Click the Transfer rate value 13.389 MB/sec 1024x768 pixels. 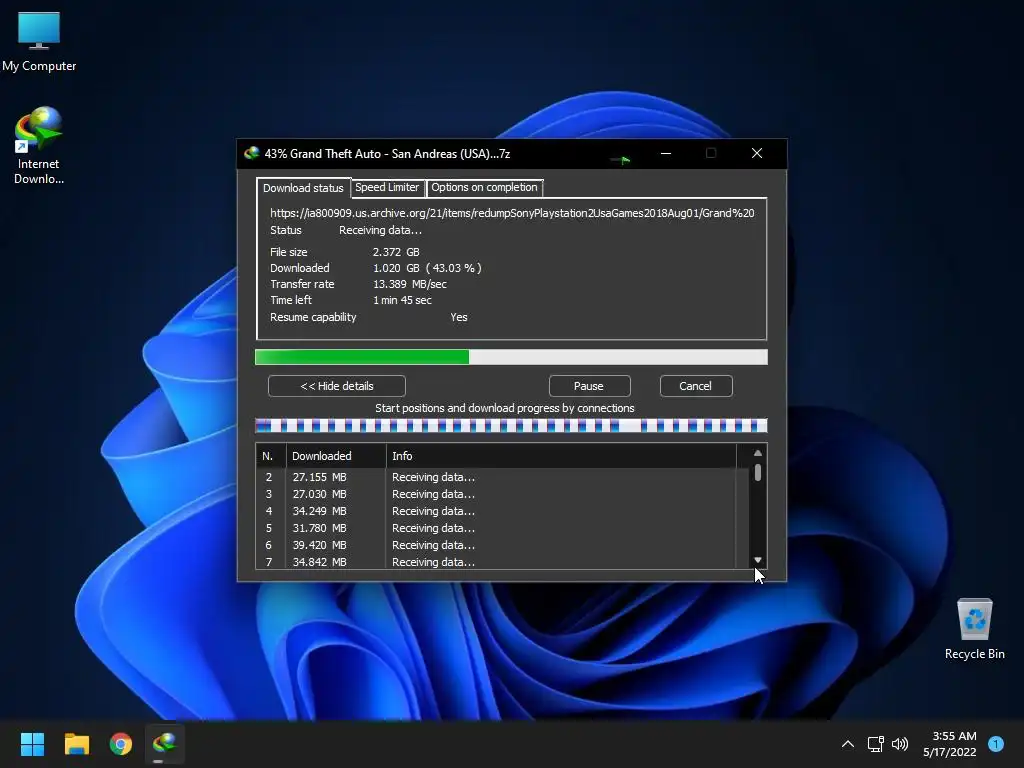click(409, 284)
